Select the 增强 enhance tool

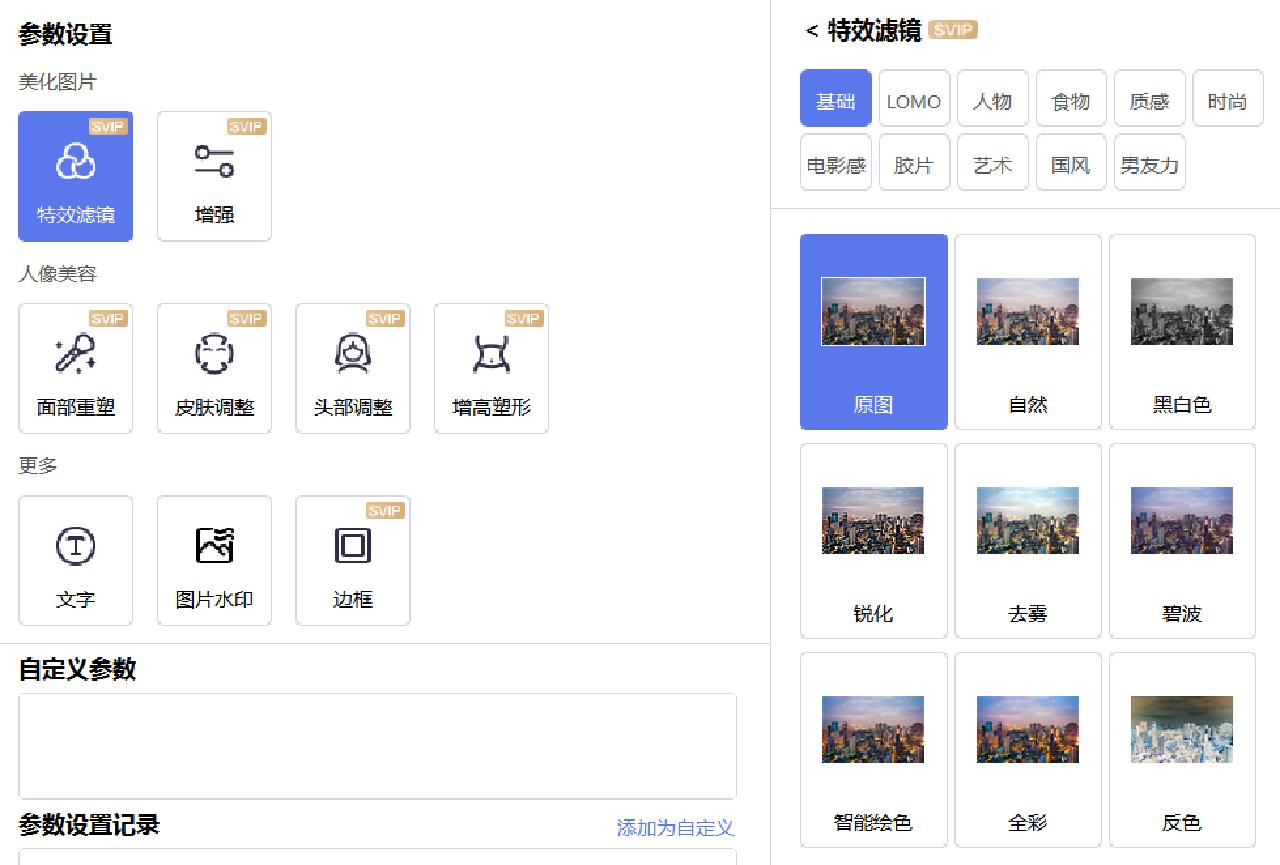tap(214, 176)
